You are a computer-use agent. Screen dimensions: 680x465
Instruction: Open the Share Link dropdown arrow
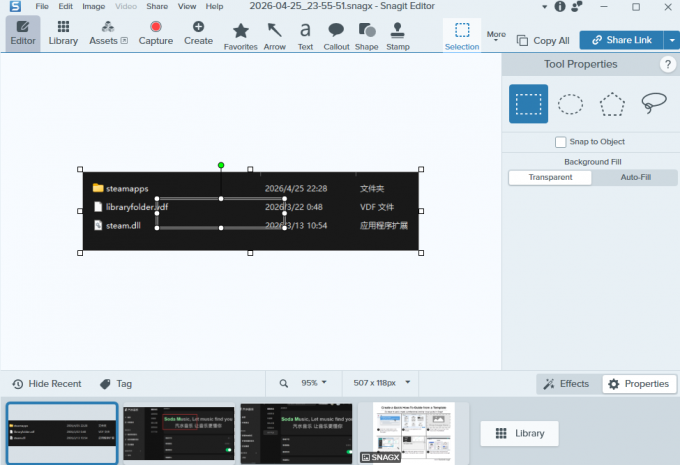[672, 40]
